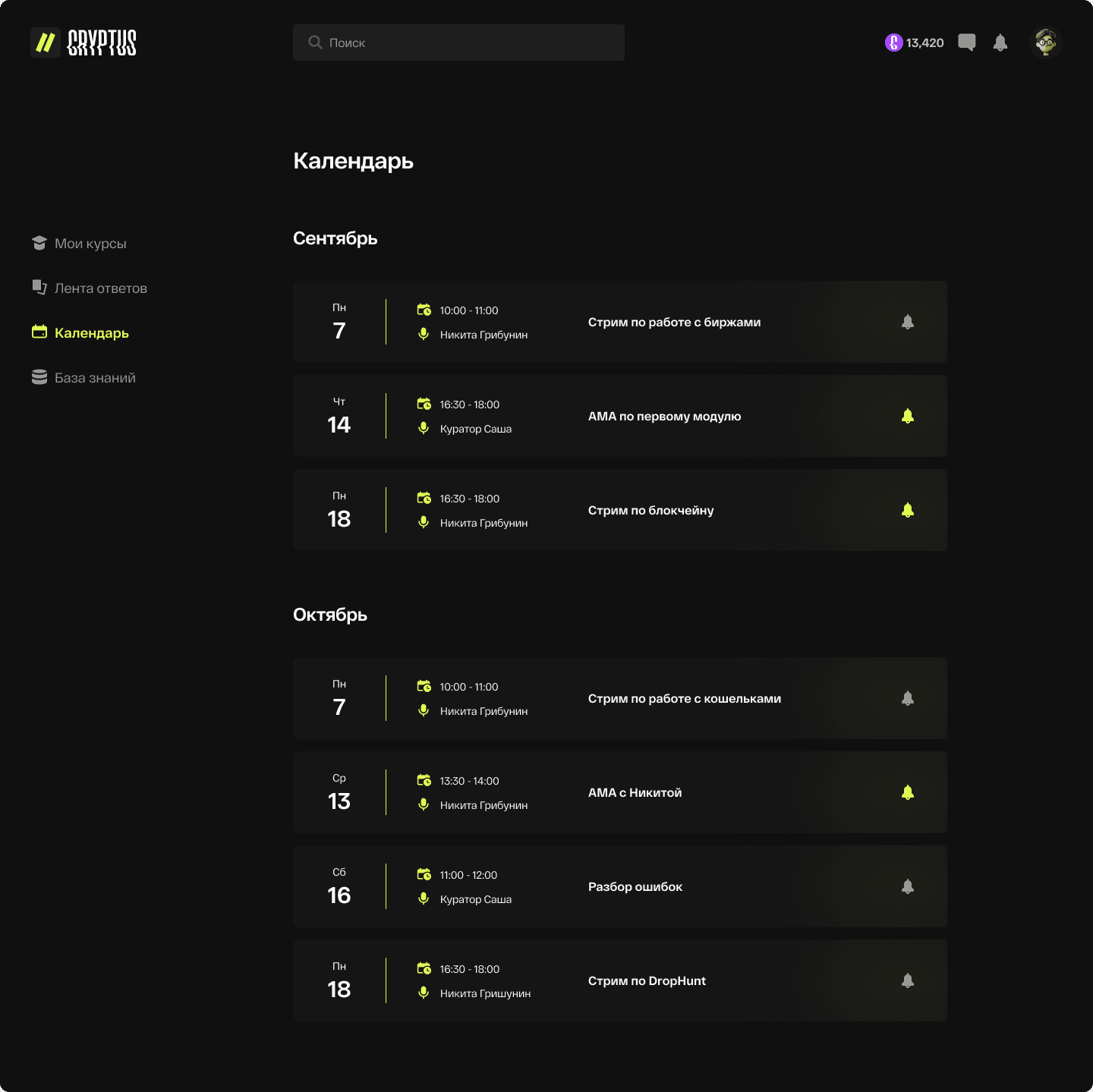
Task: Enable reminder for Стрим по DropHunt
Action: [908, 980]
